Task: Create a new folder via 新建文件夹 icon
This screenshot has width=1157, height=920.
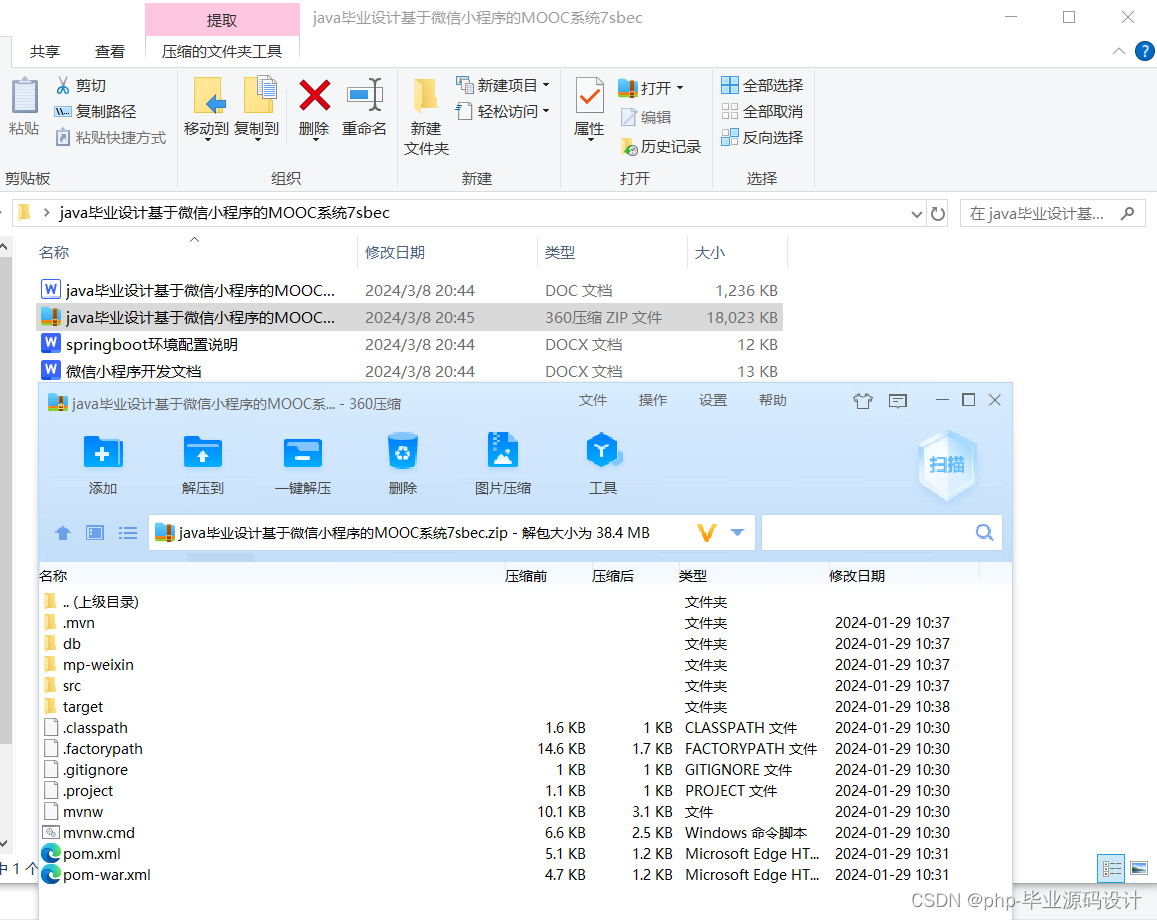Action: (x=425, y=113)
